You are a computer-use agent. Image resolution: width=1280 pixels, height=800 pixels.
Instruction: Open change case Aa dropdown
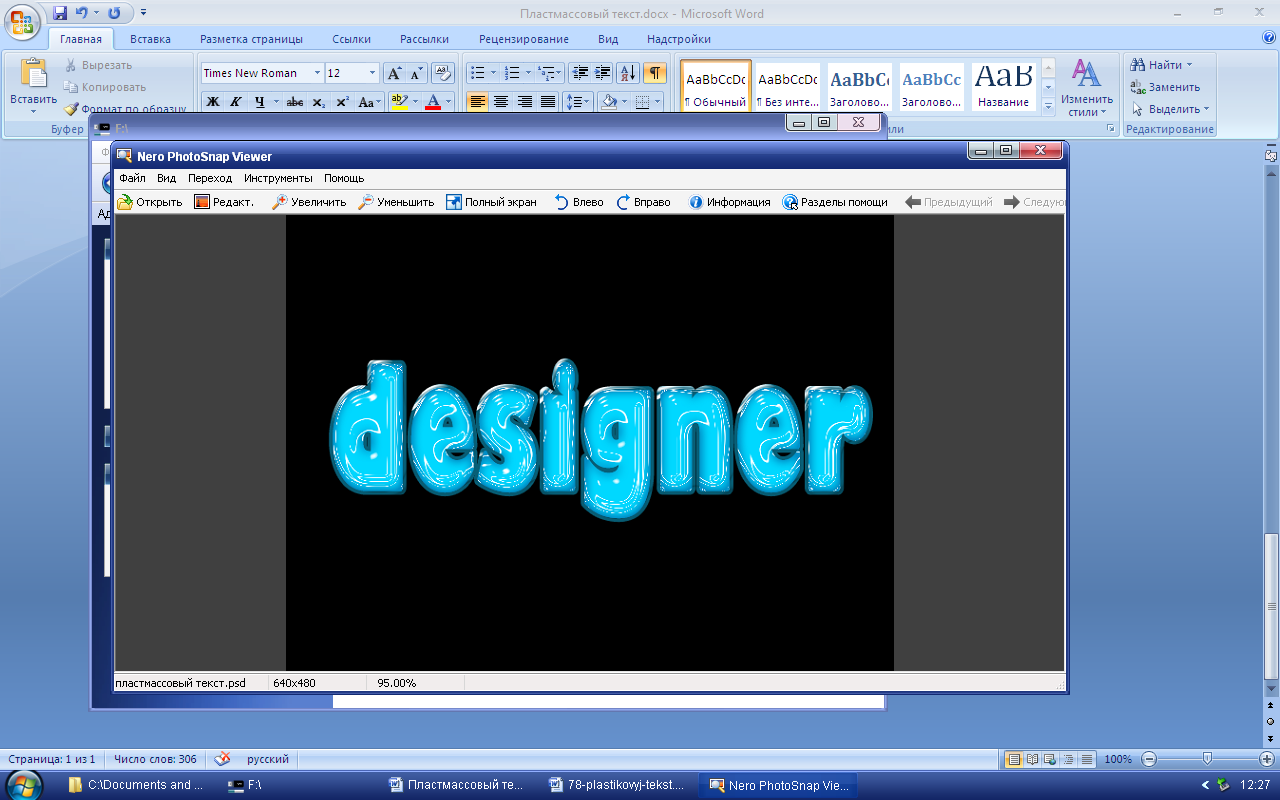coord(369,102)
